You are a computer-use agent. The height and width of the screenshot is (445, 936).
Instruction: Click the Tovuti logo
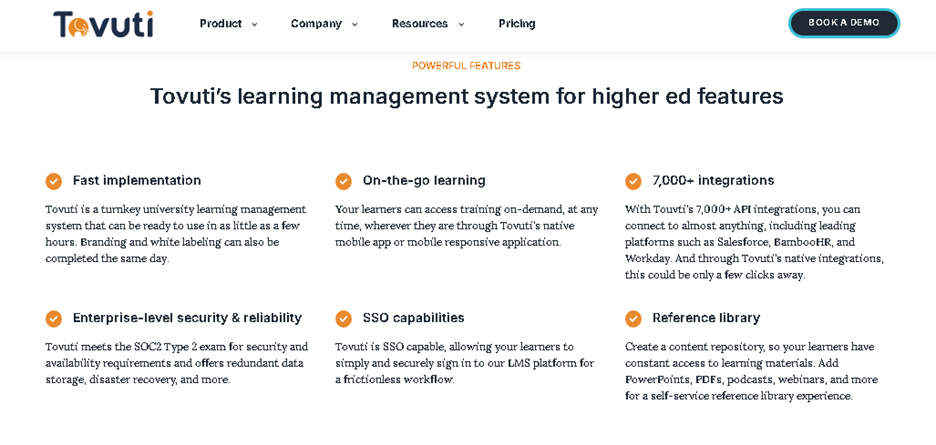103,24
